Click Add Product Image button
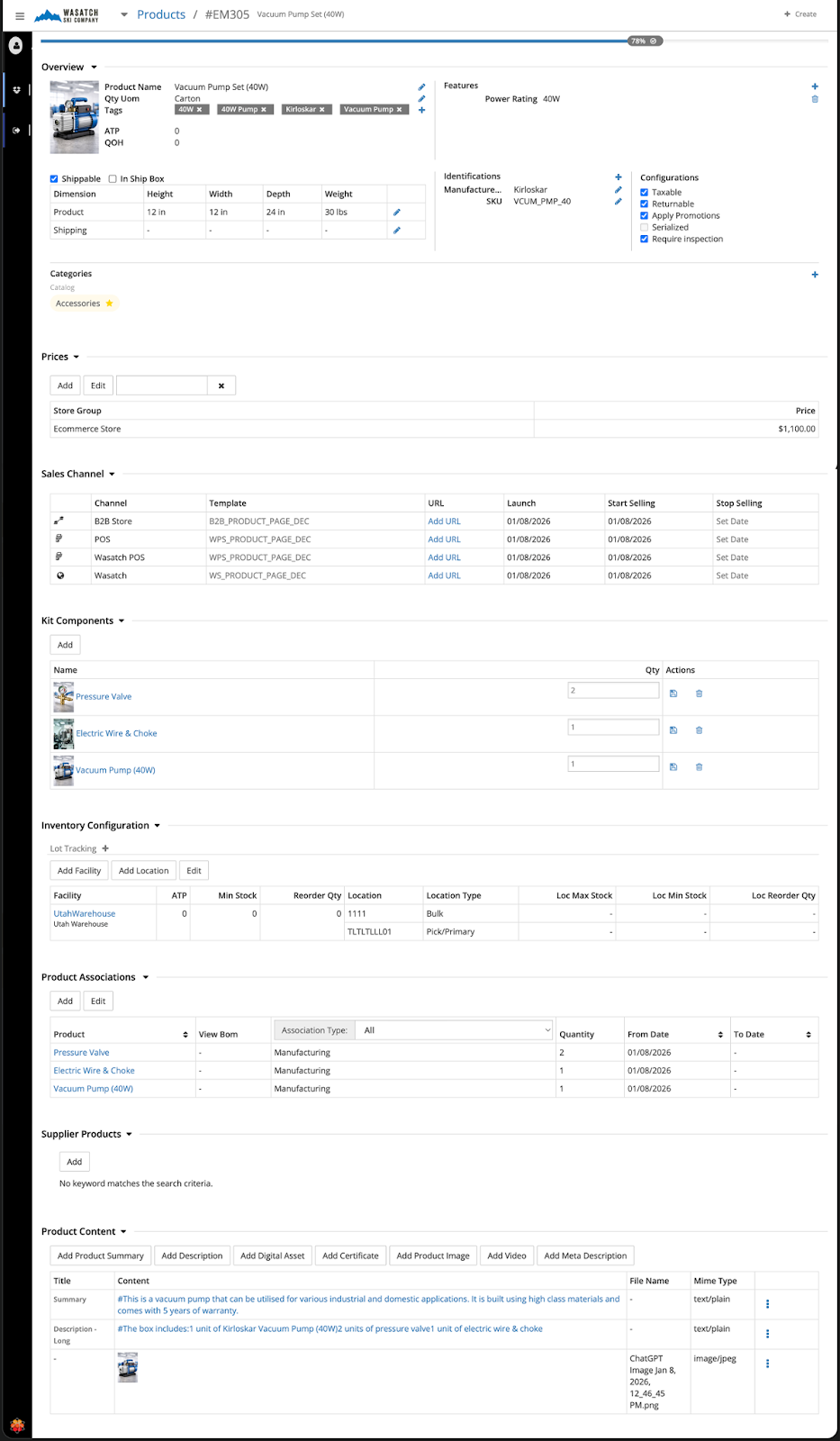Viewport: 840px width, 1441px height. pos(432,1255)
